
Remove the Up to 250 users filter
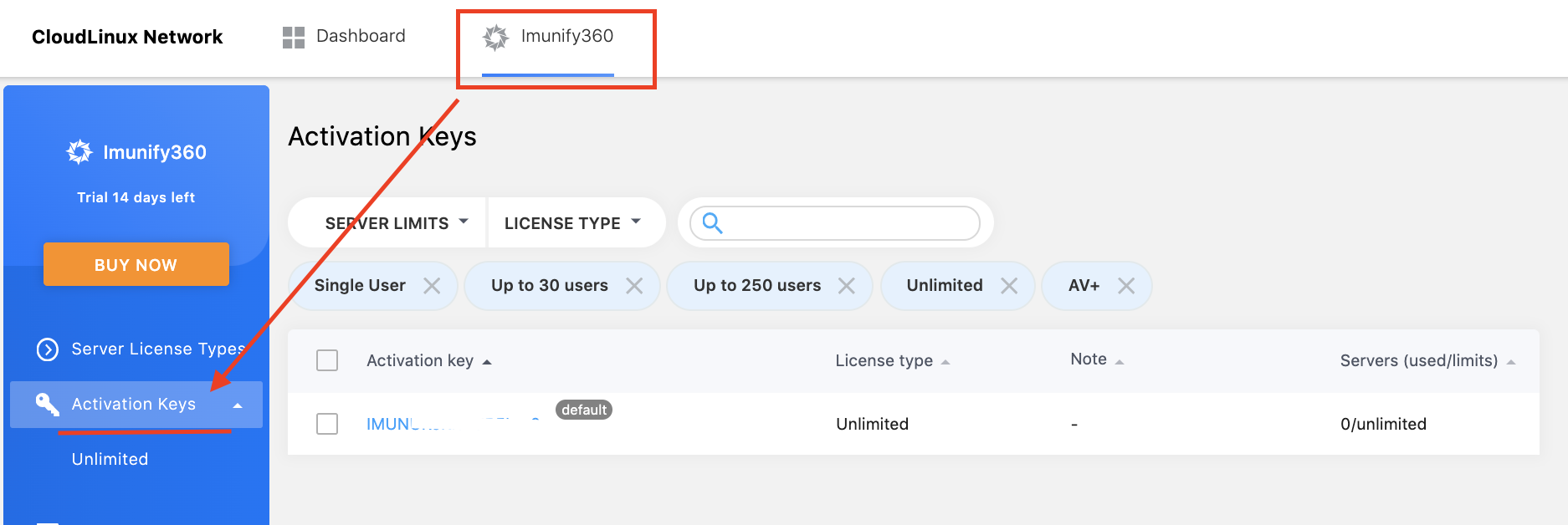pyautogui.click(x=847, y=286)
